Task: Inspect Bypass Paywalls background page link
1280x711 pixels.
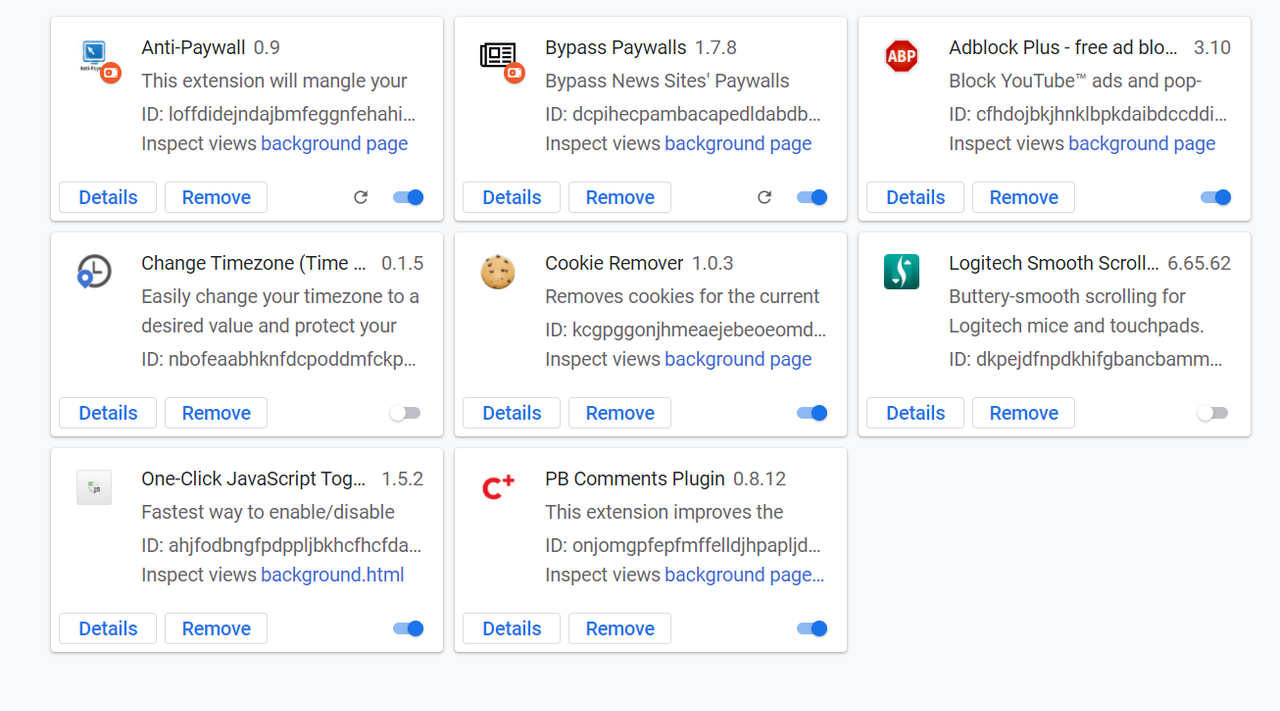Action: (x=738, y=144)
